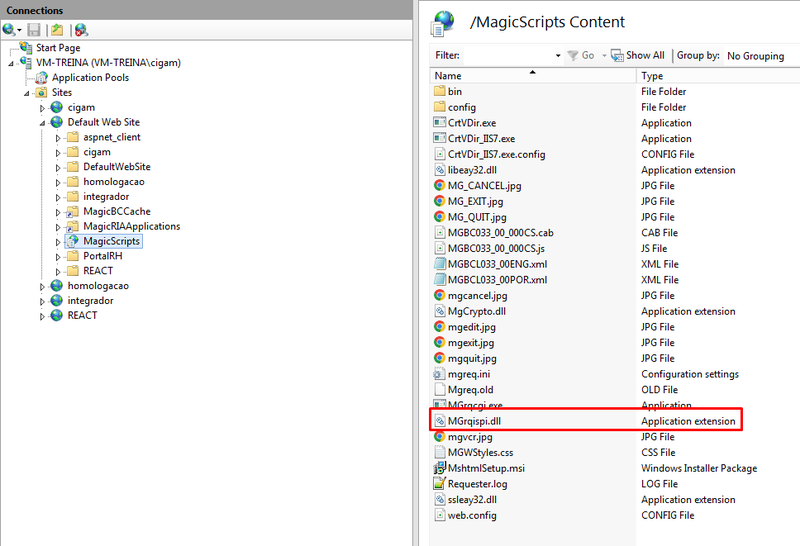Select MGBCL033_00POR.xml file

coord(497,280)
